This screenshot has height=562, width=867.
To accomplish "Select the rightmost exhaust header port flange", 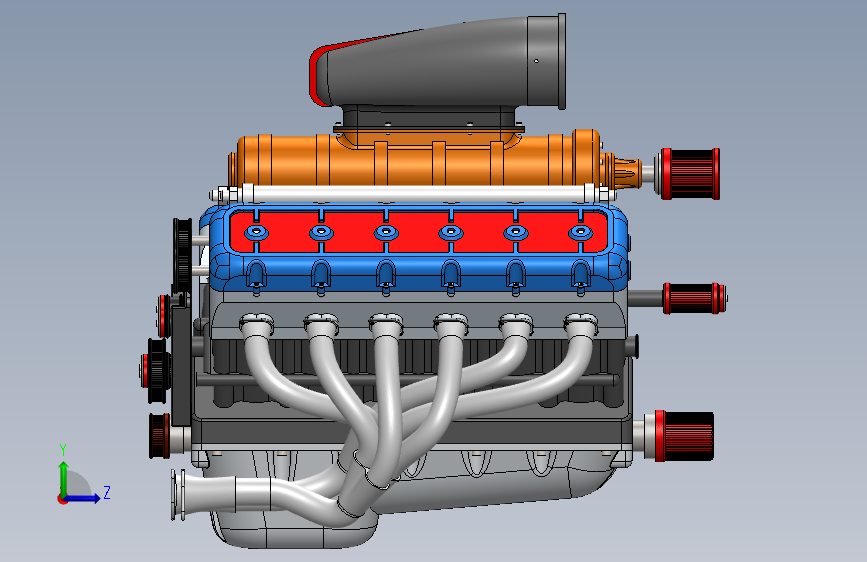I will (x=581, y=320).
